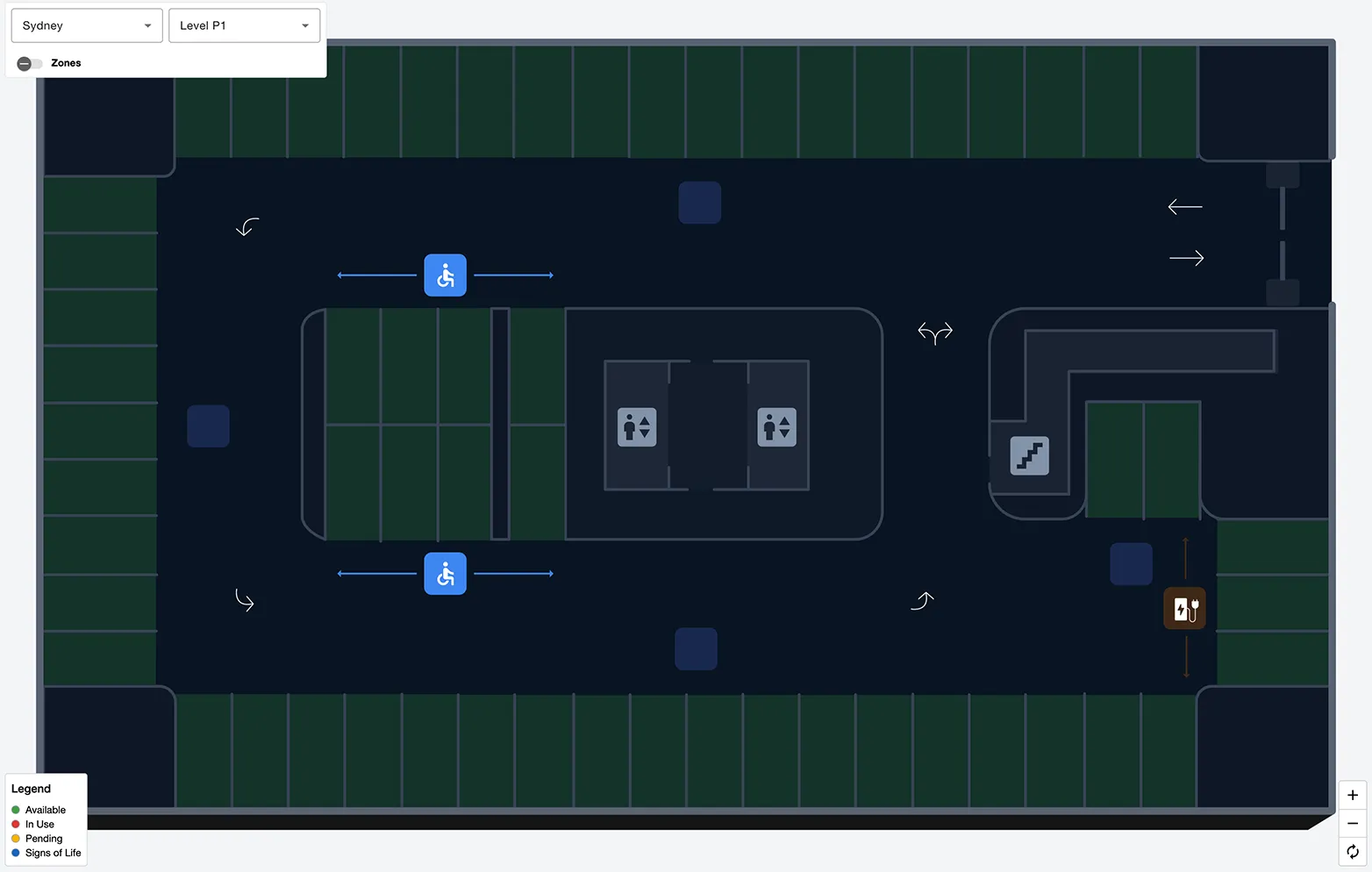Click the Legend heading
The height and width of the screenshot is (872, 1372).
coord(31,789)
